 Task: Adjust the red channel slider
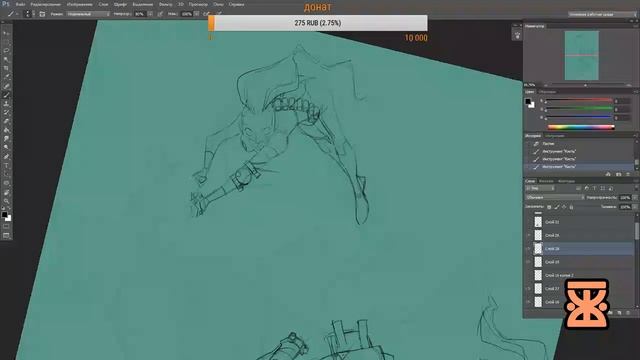pos(579,100)
